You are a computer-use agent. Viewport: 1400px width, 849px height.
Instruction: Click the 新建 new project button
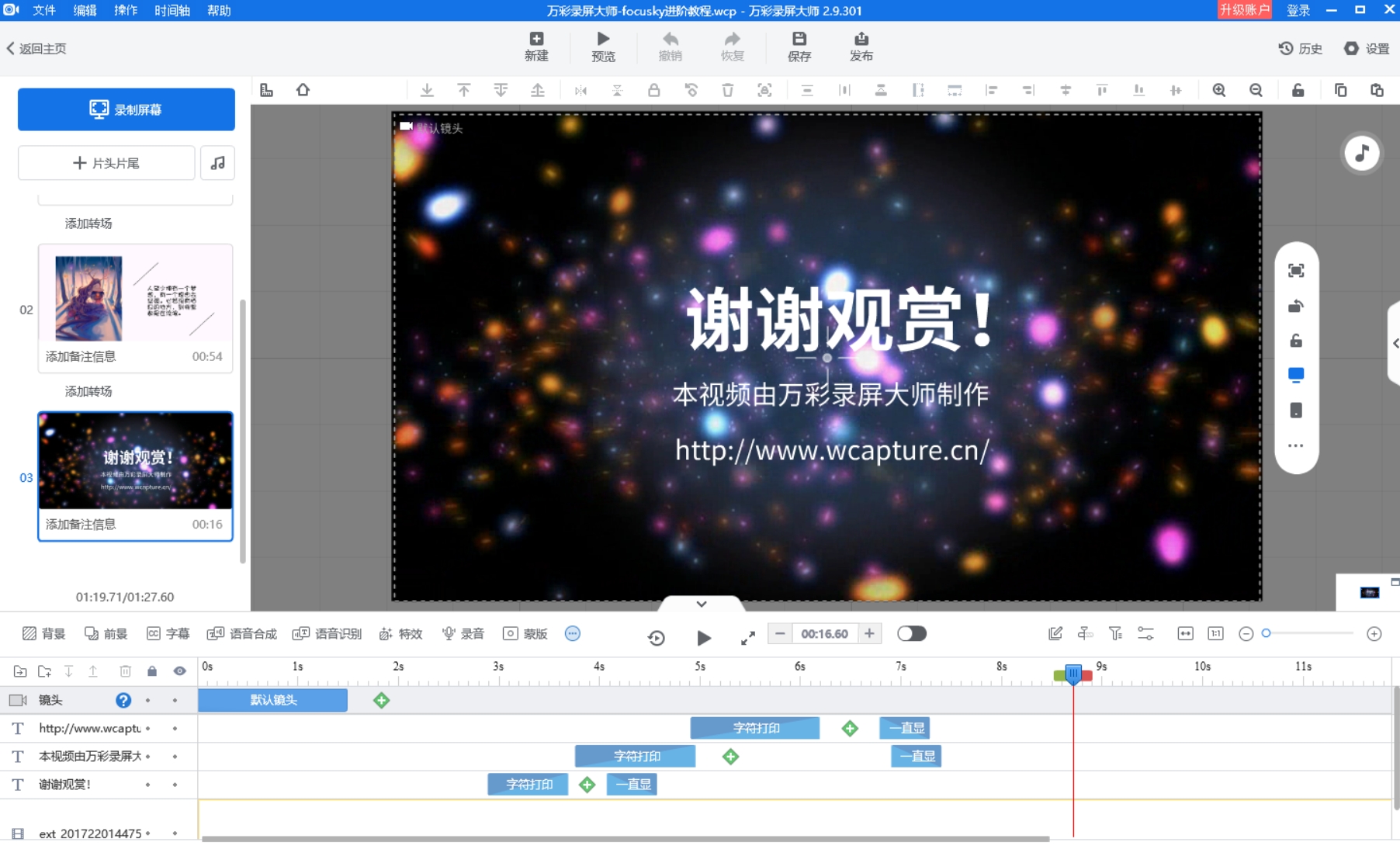[536, 47]
